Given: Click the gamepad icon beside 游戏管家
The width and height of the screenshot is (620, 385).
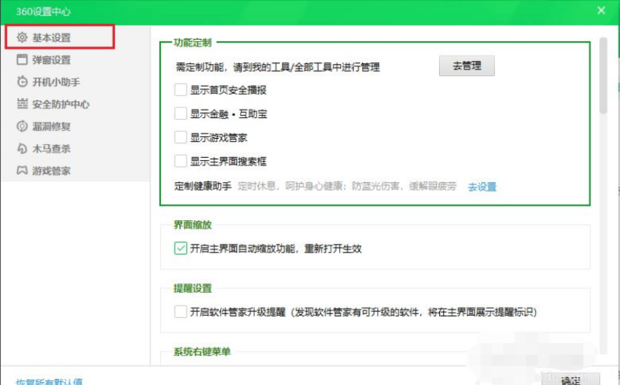Looking at the screenshot, I should pyautogui.click(x=22, y=170).
